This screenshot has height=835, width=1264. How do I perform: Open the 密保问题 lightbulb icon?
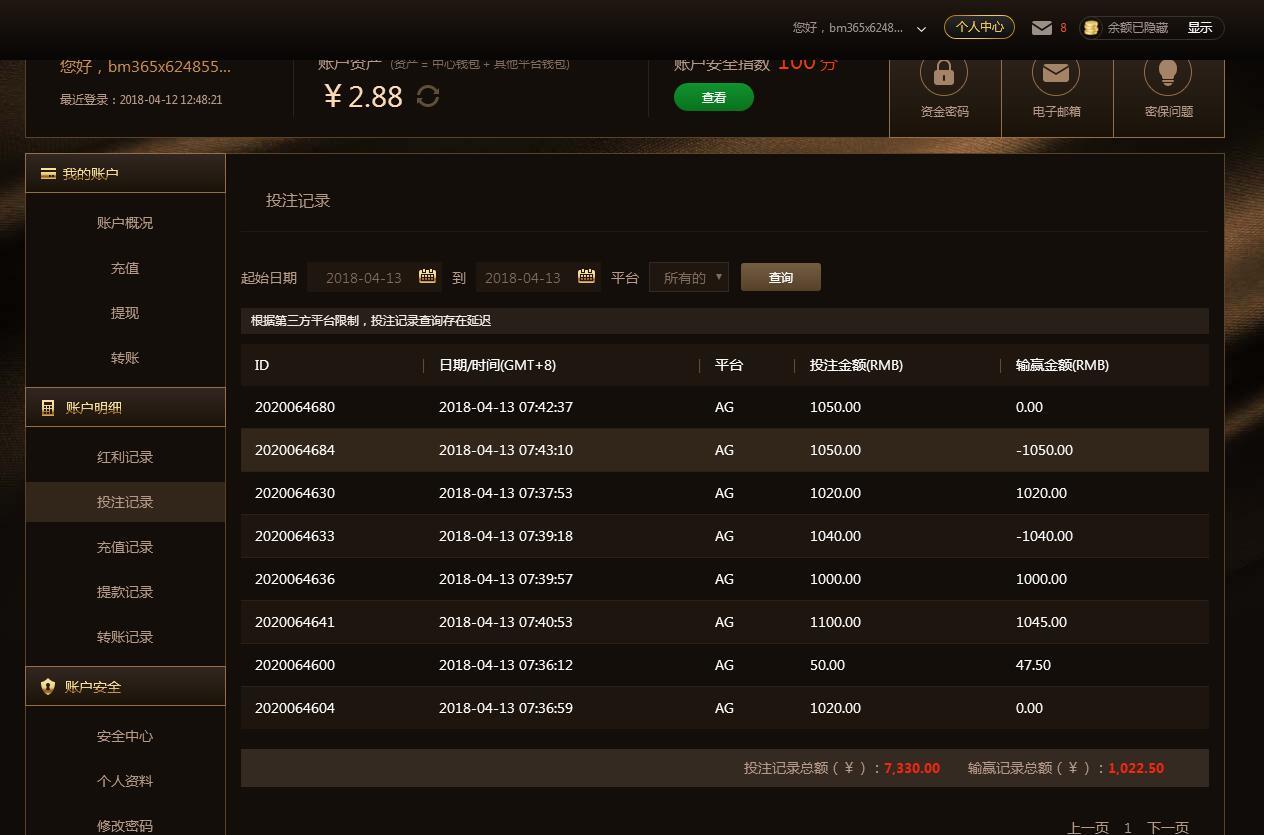point(1168,75)
